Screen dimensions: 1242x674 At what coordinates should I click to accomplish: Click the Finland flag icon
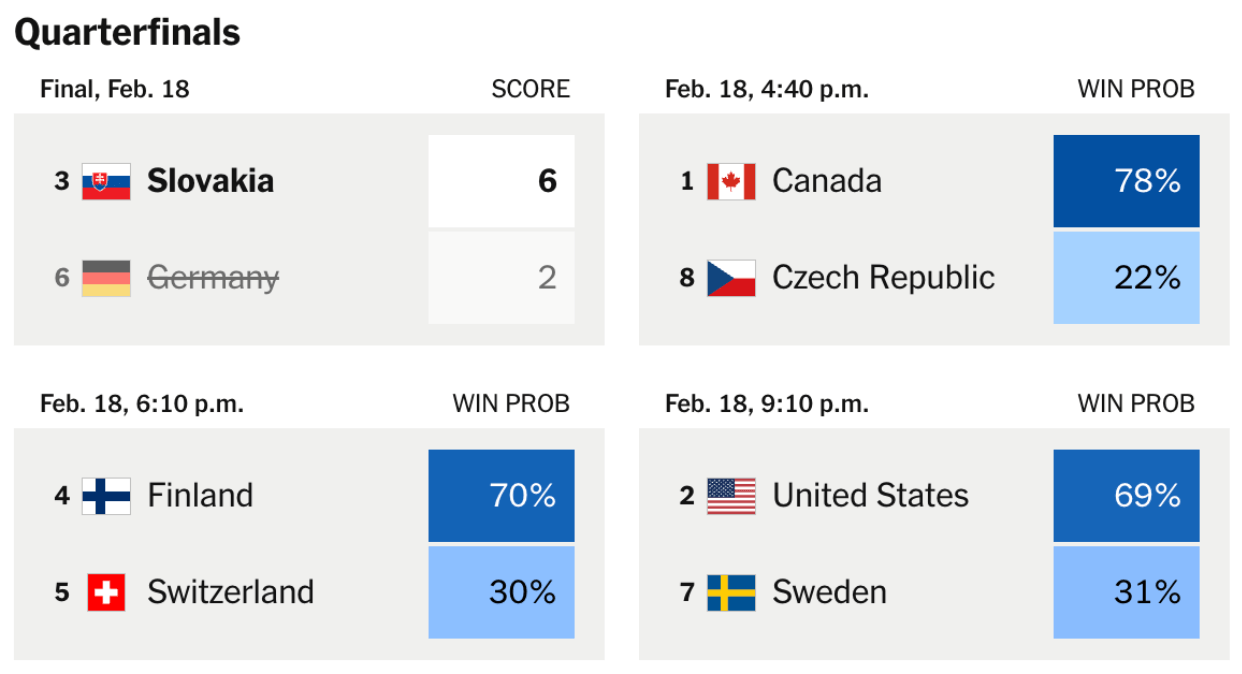(106, 496)
